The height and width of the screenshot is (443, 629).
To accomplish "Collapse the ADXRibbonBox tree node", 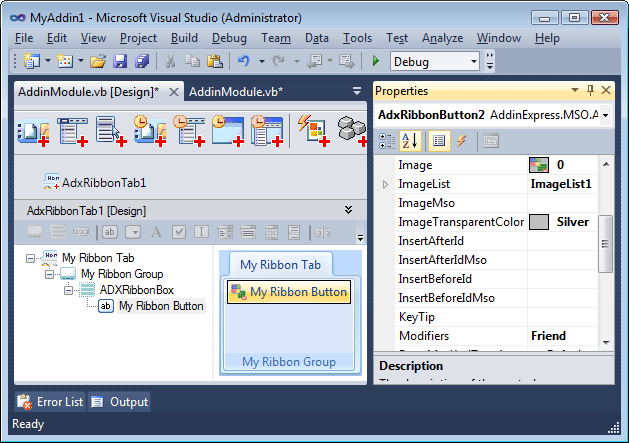I will pyautogui.click(x=69, y=291).
